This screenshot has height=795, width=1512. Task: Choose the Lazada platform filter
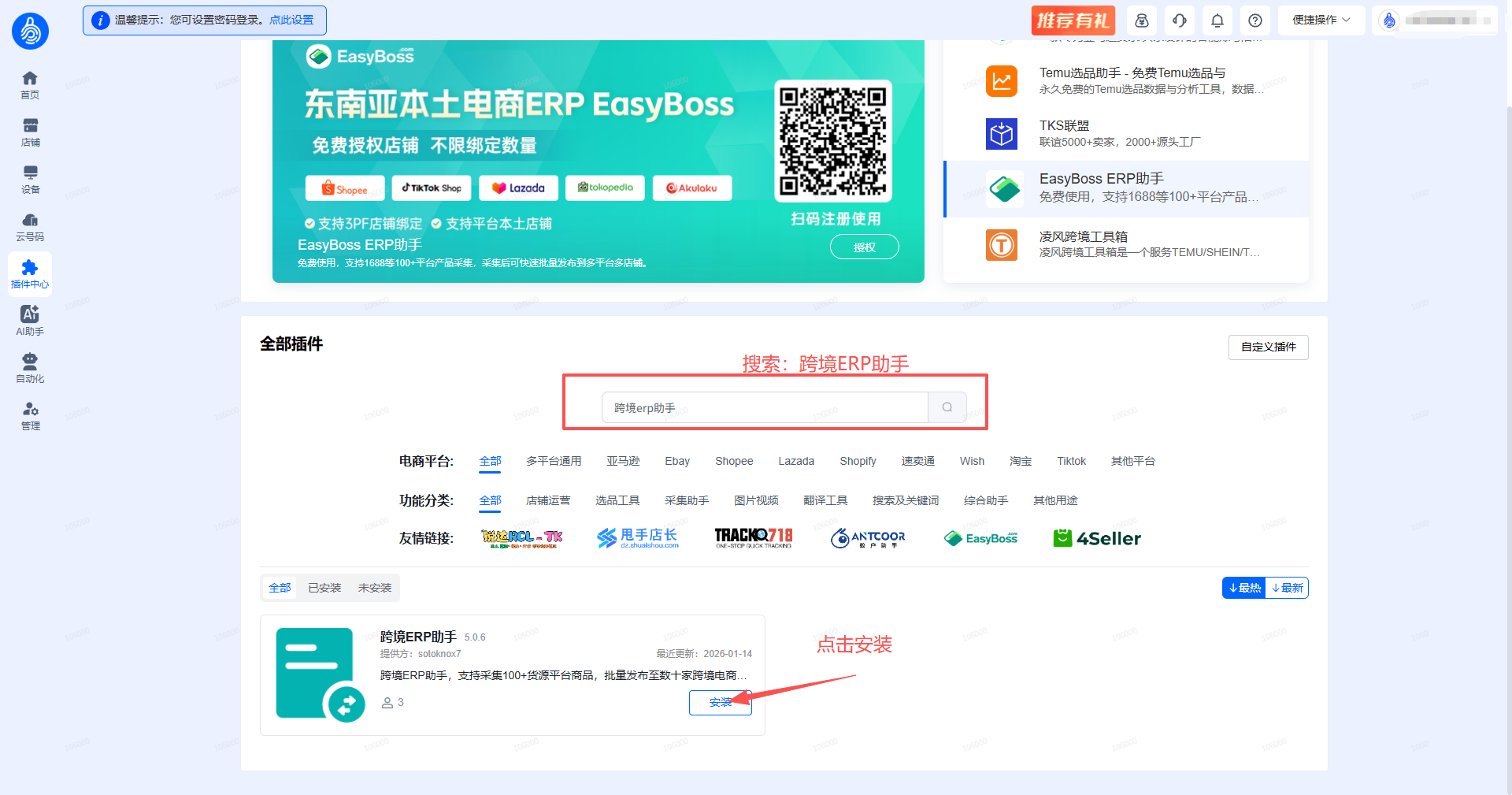pos(796,461)
